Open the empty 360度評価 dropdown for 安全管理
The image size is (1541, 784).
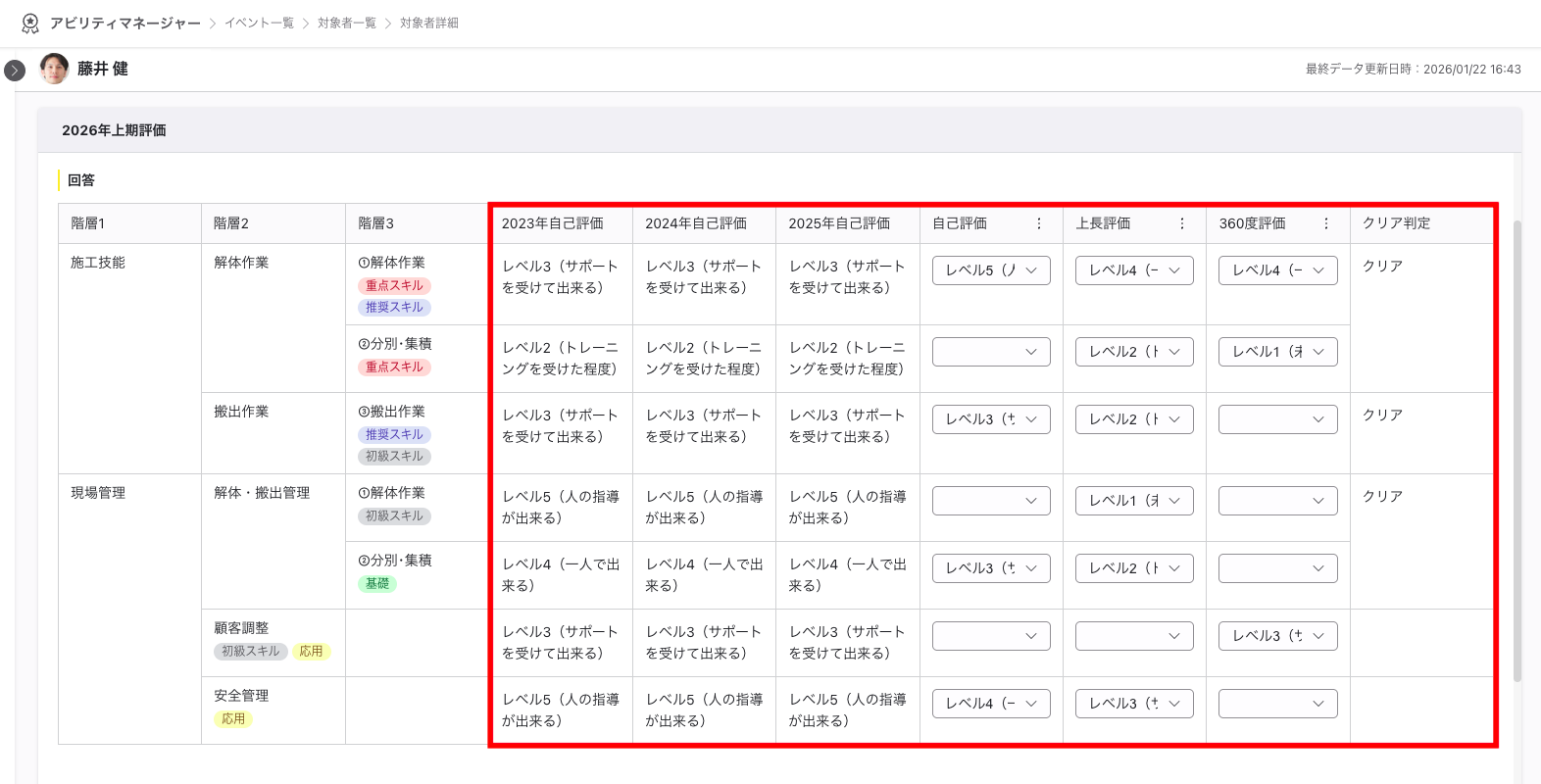click(1277, 704)
